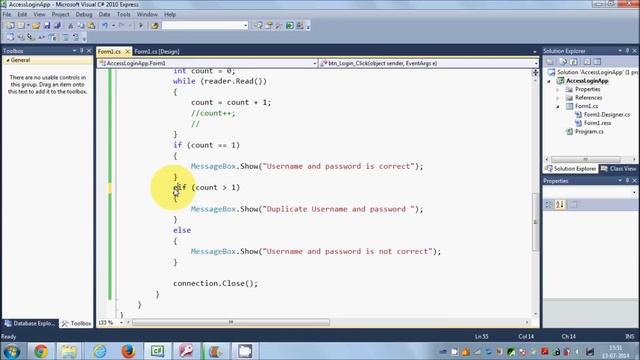Click Alphabetical sort icon in Properties

click(560, 204)
